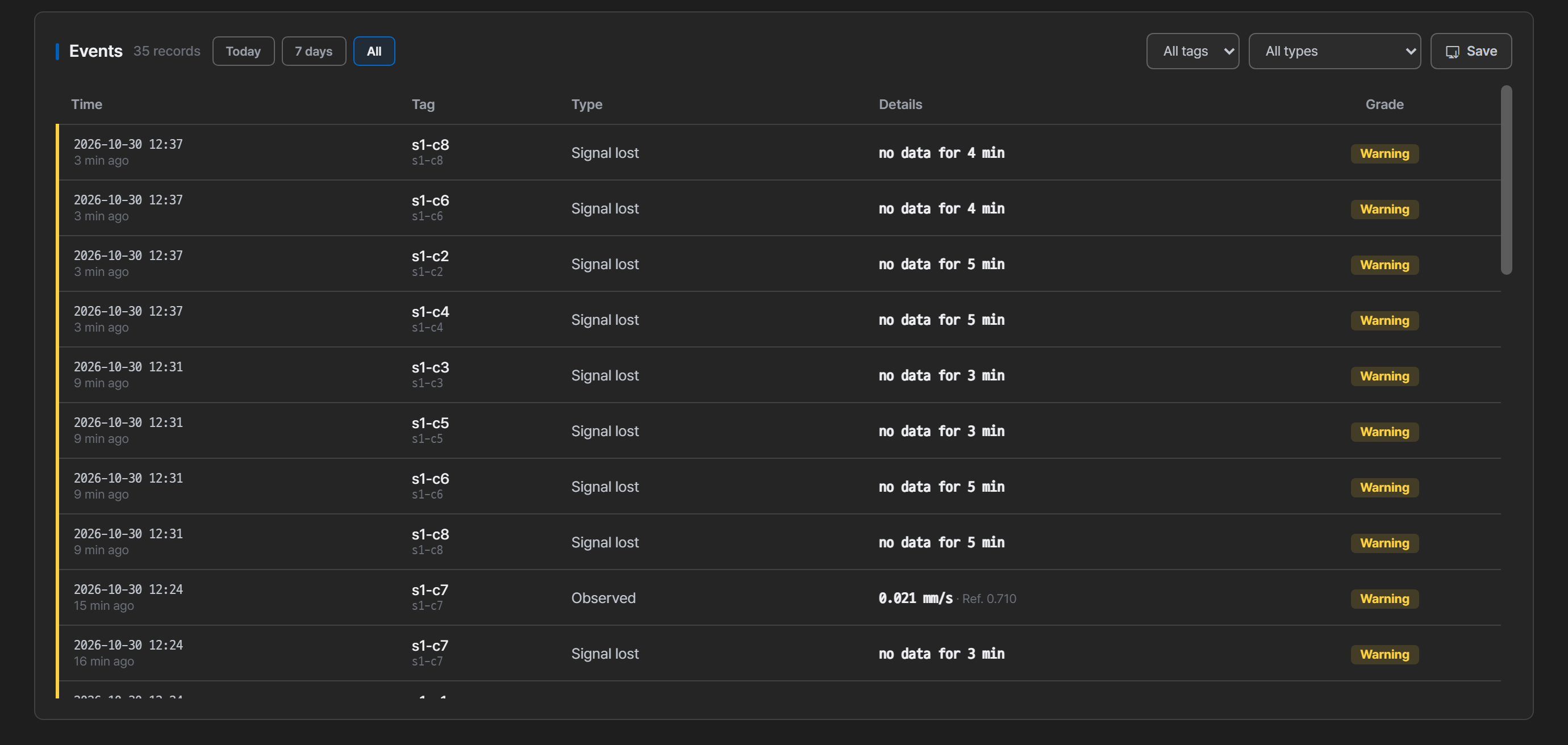Select the All time filter

pyautogui.click(x=374, y=51)
